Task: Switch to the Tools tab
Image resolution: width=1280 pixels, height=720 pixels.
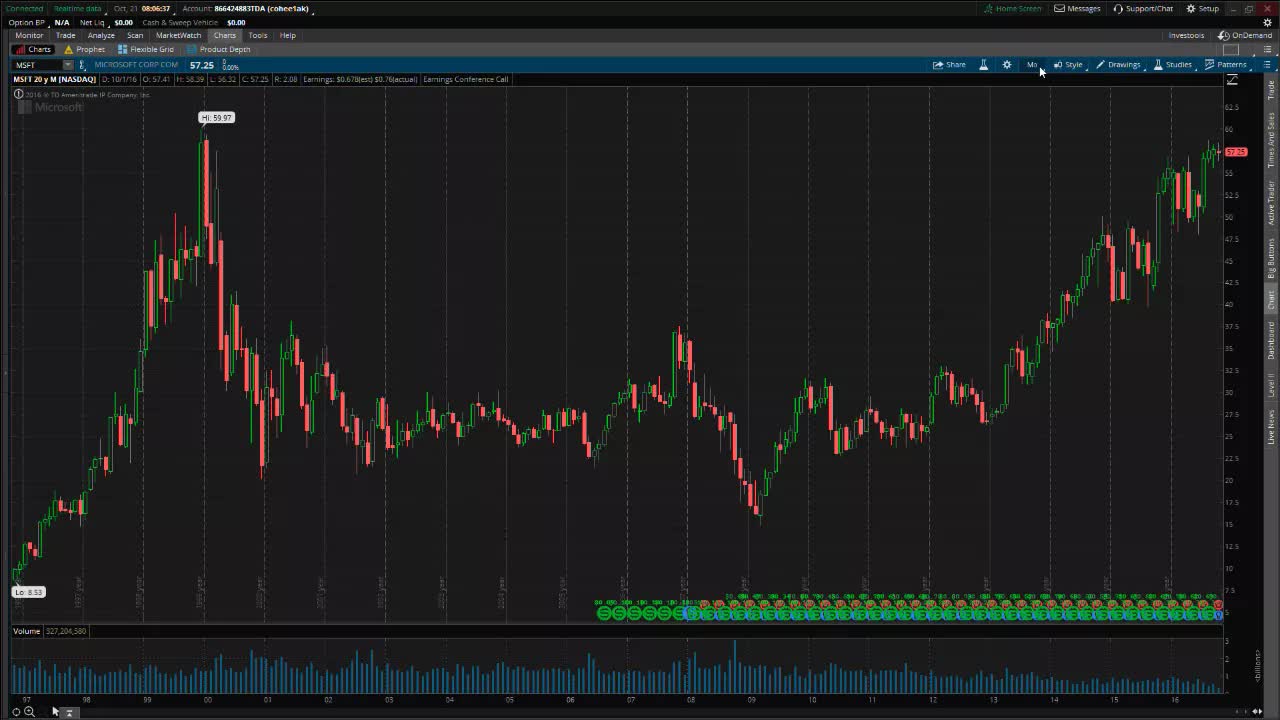Action: click(257, 35)
